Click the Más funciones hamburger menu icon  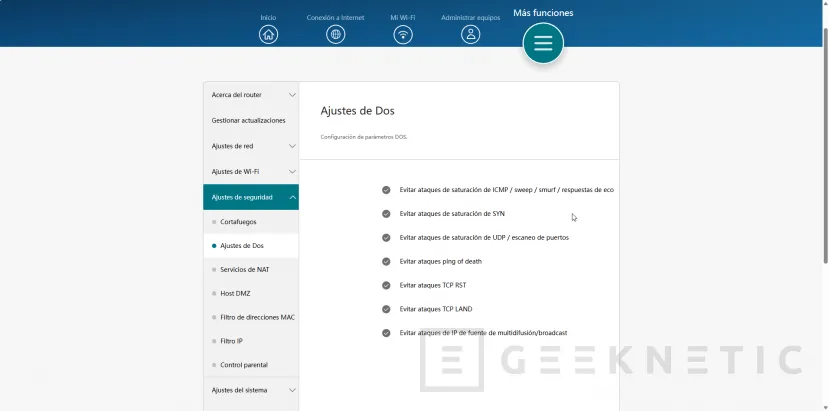543,43
